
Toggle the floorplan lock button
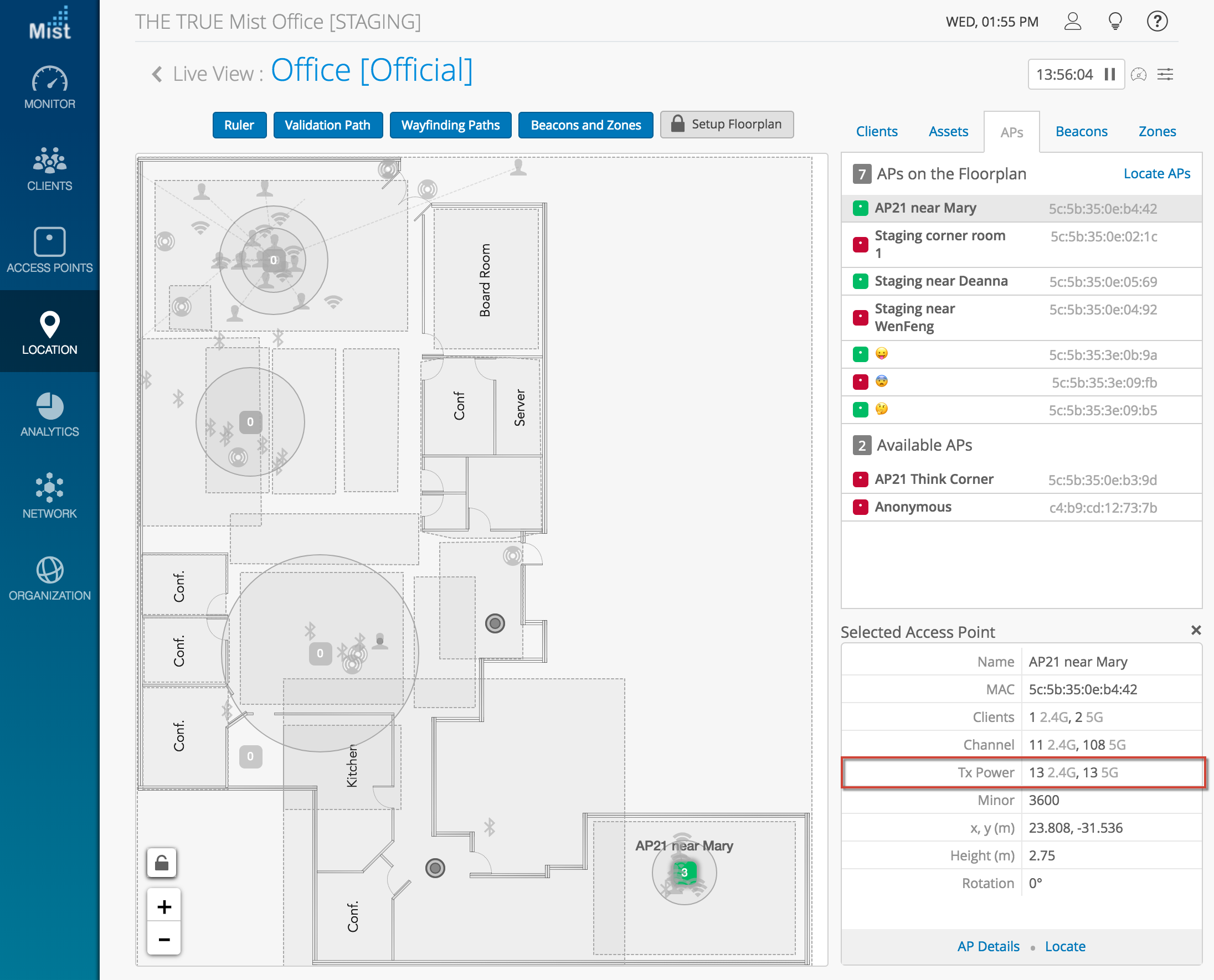click(162, 863)
